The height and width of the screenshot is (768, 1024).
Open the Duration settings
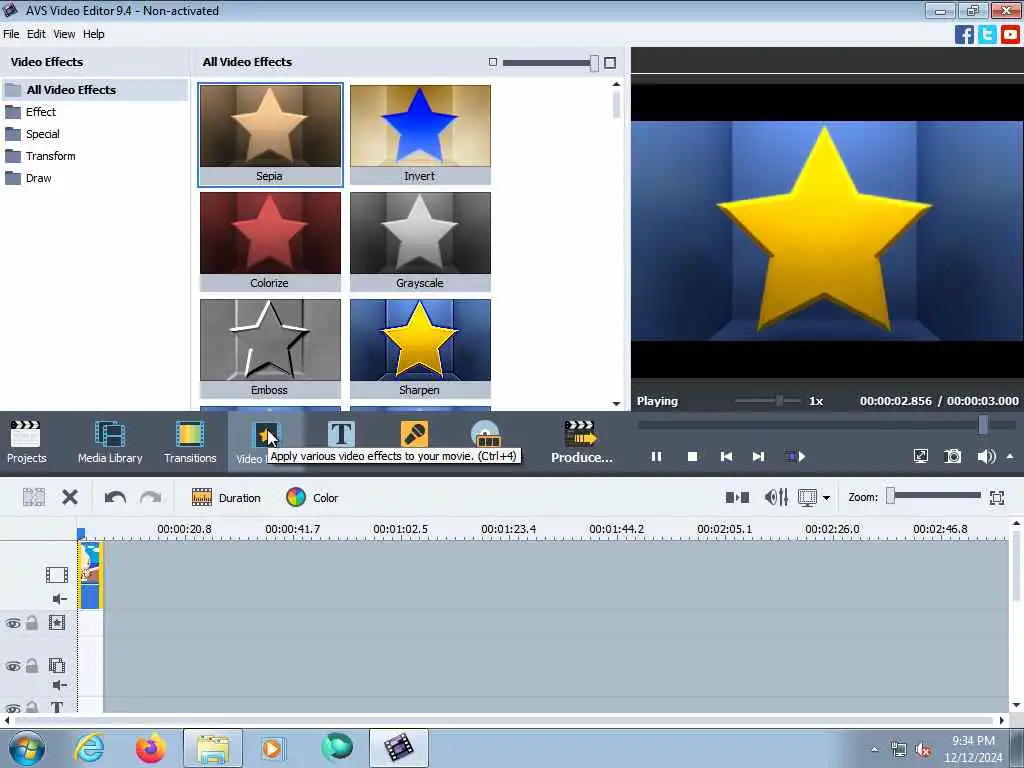click(226, 498)
